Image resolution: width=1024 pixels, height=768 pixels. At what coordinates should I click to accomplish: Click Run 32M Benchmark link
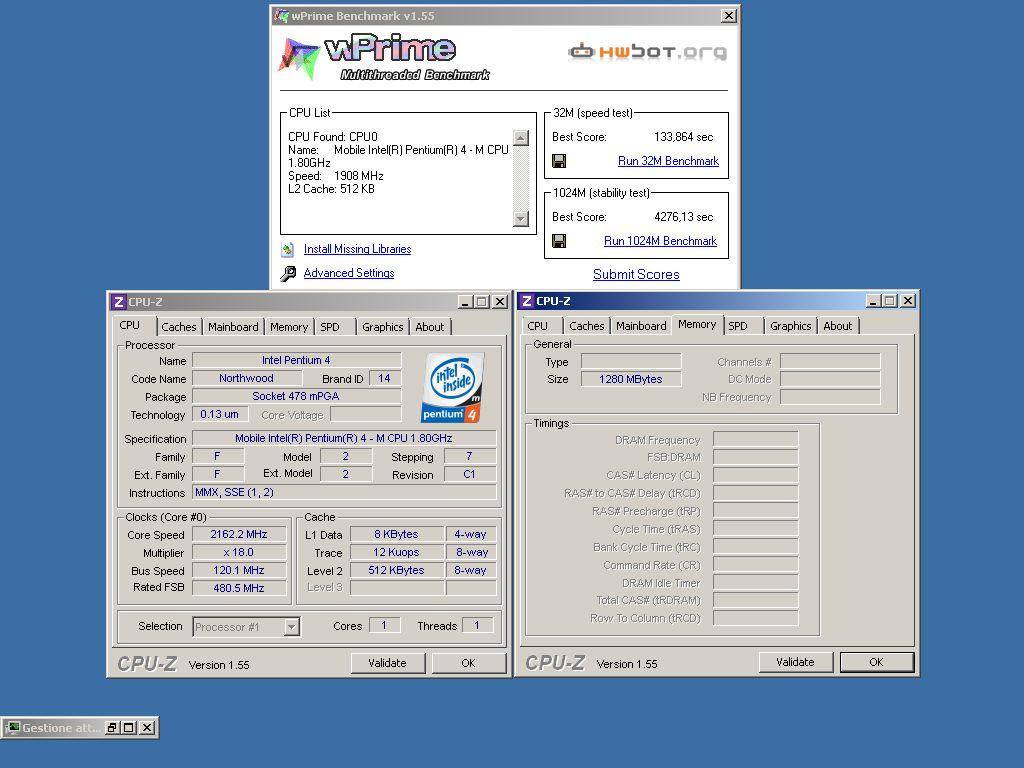tap(668, 161)
